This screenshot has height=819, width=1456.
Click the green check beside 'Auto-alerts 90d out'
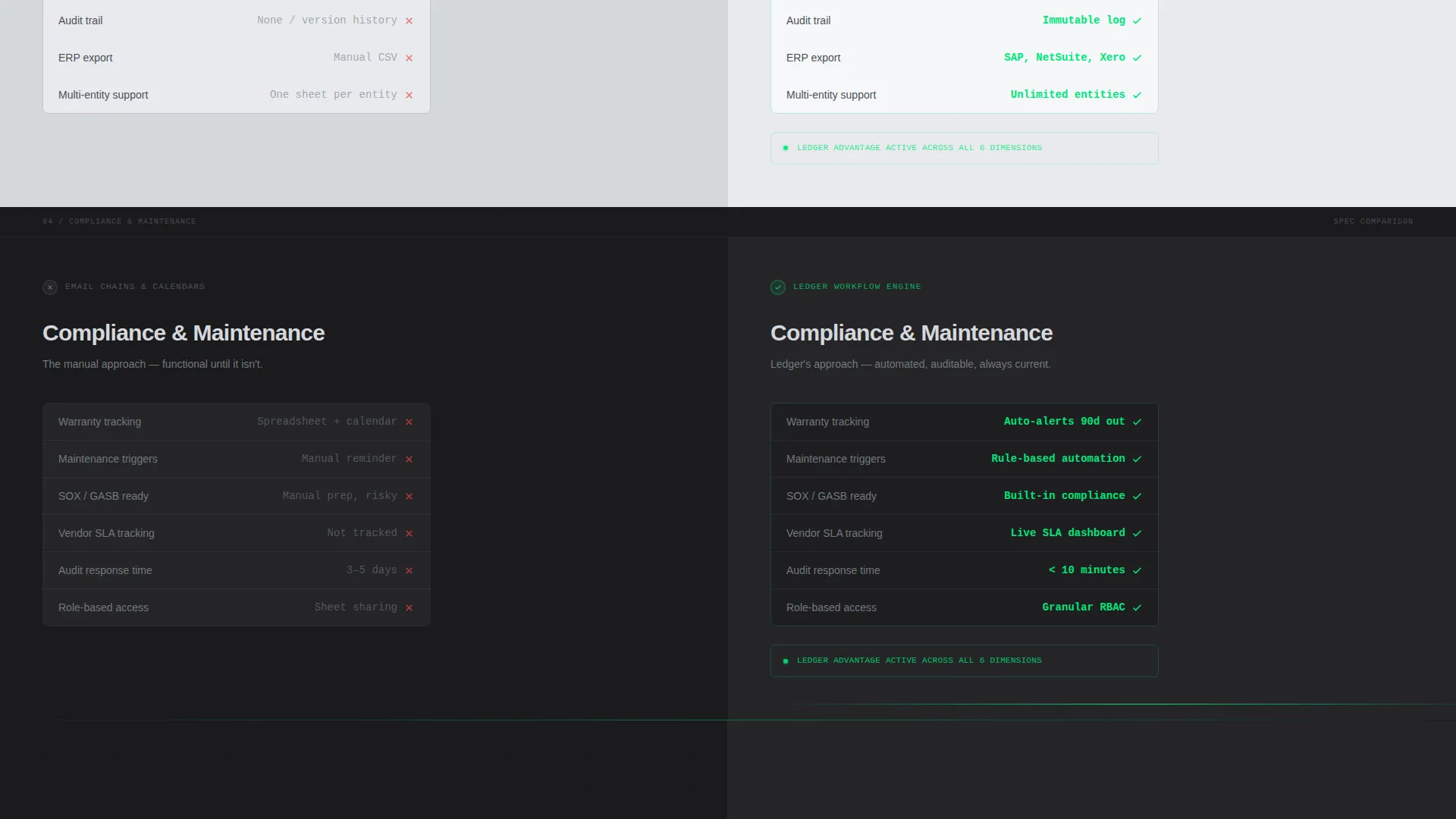tap(1137, 422)
